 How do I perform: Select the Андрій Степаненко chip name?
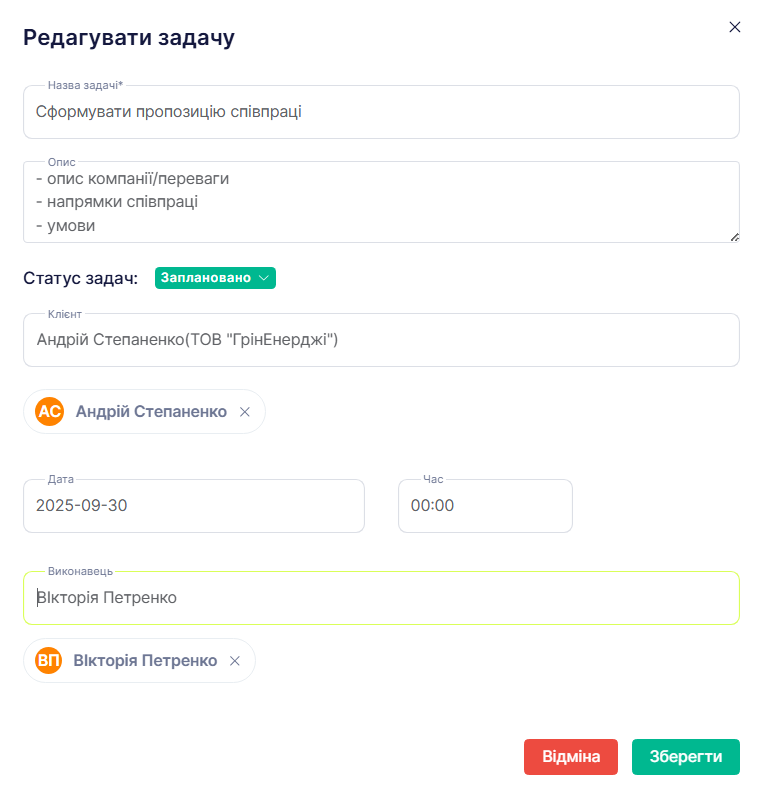coord(151,412)
